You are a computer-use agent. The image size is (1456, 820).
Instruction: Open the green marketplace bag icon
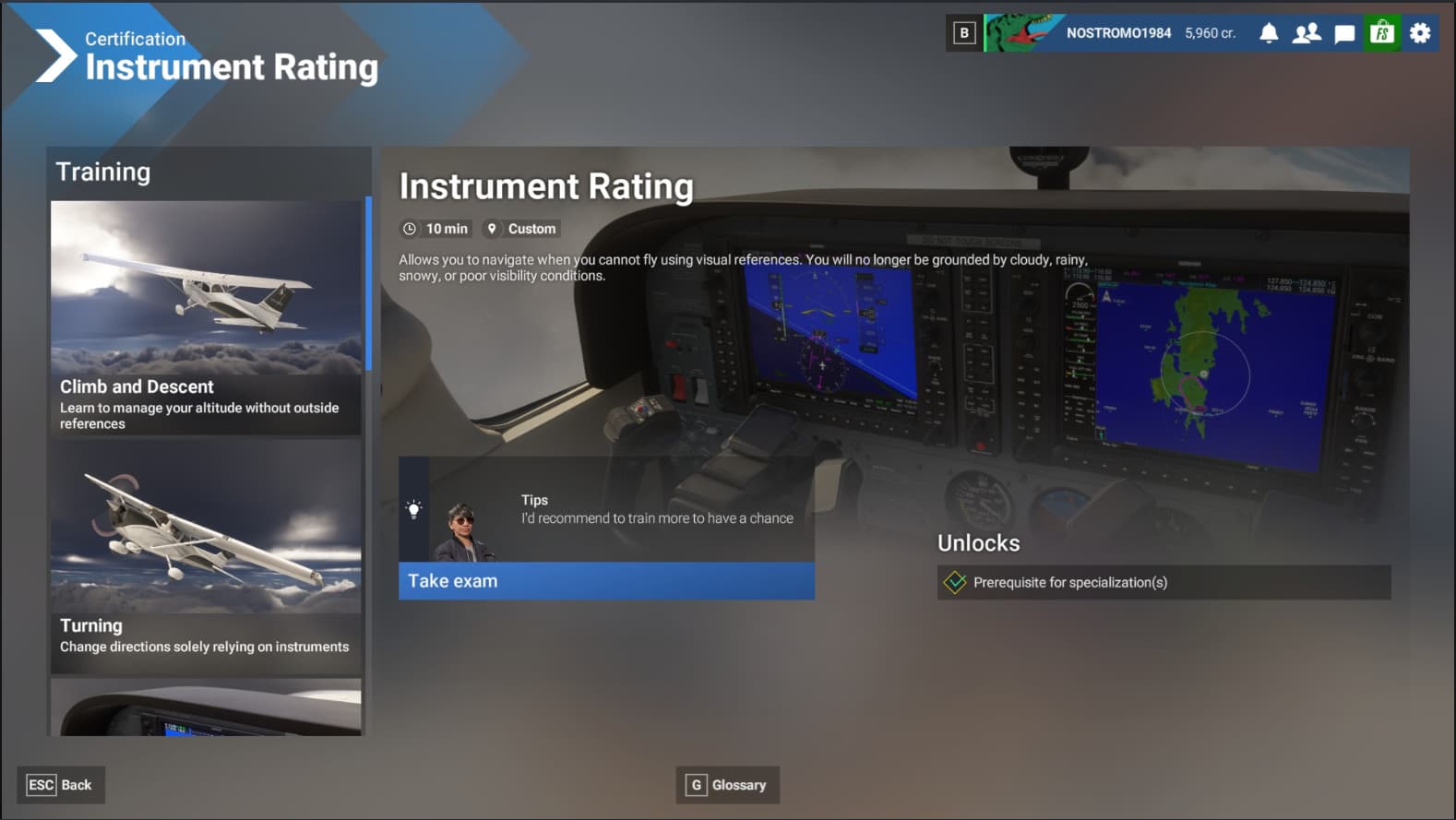(x=1382, y=33)
